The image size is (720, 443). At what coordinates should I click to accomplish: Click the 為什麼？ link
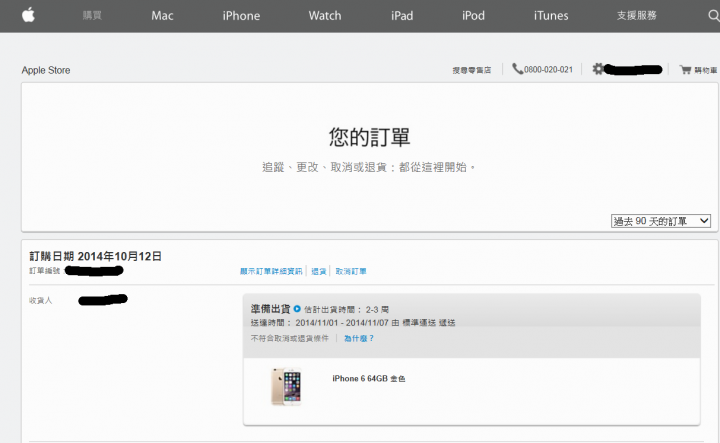359,338
